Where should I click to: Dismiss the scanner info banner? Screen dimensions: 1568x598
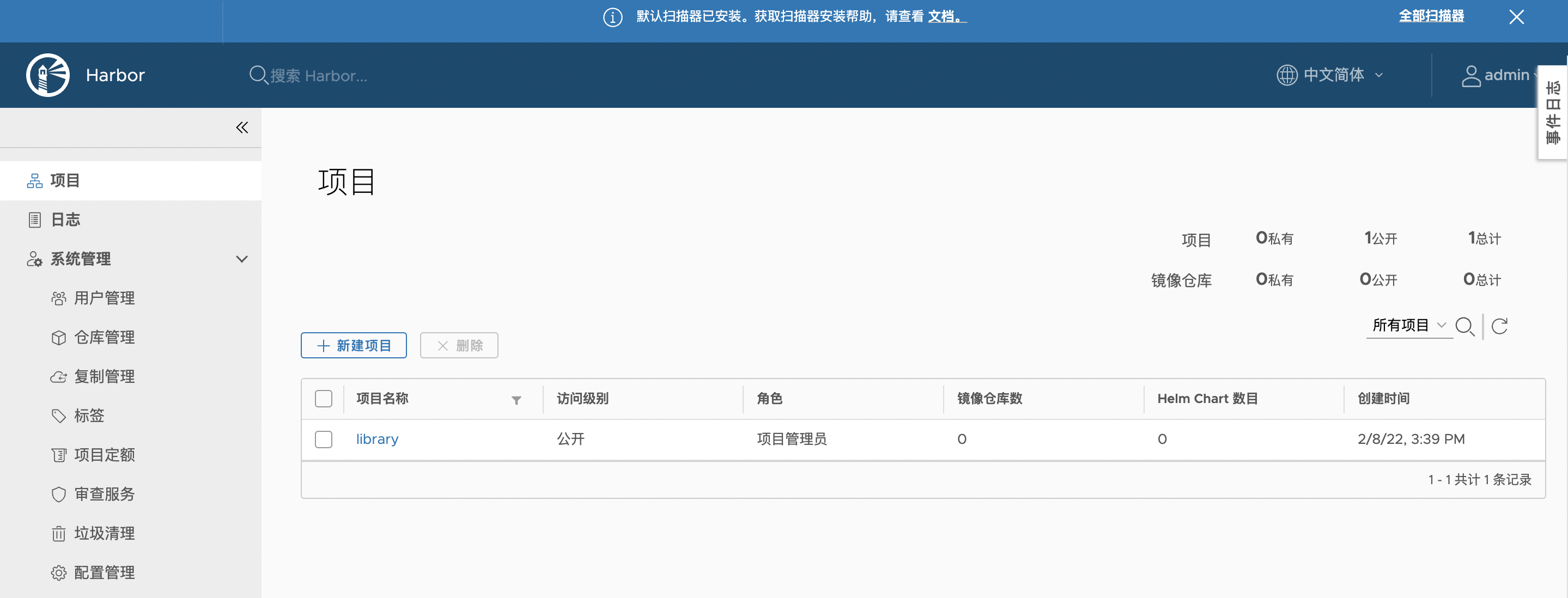pos(1516,17)
